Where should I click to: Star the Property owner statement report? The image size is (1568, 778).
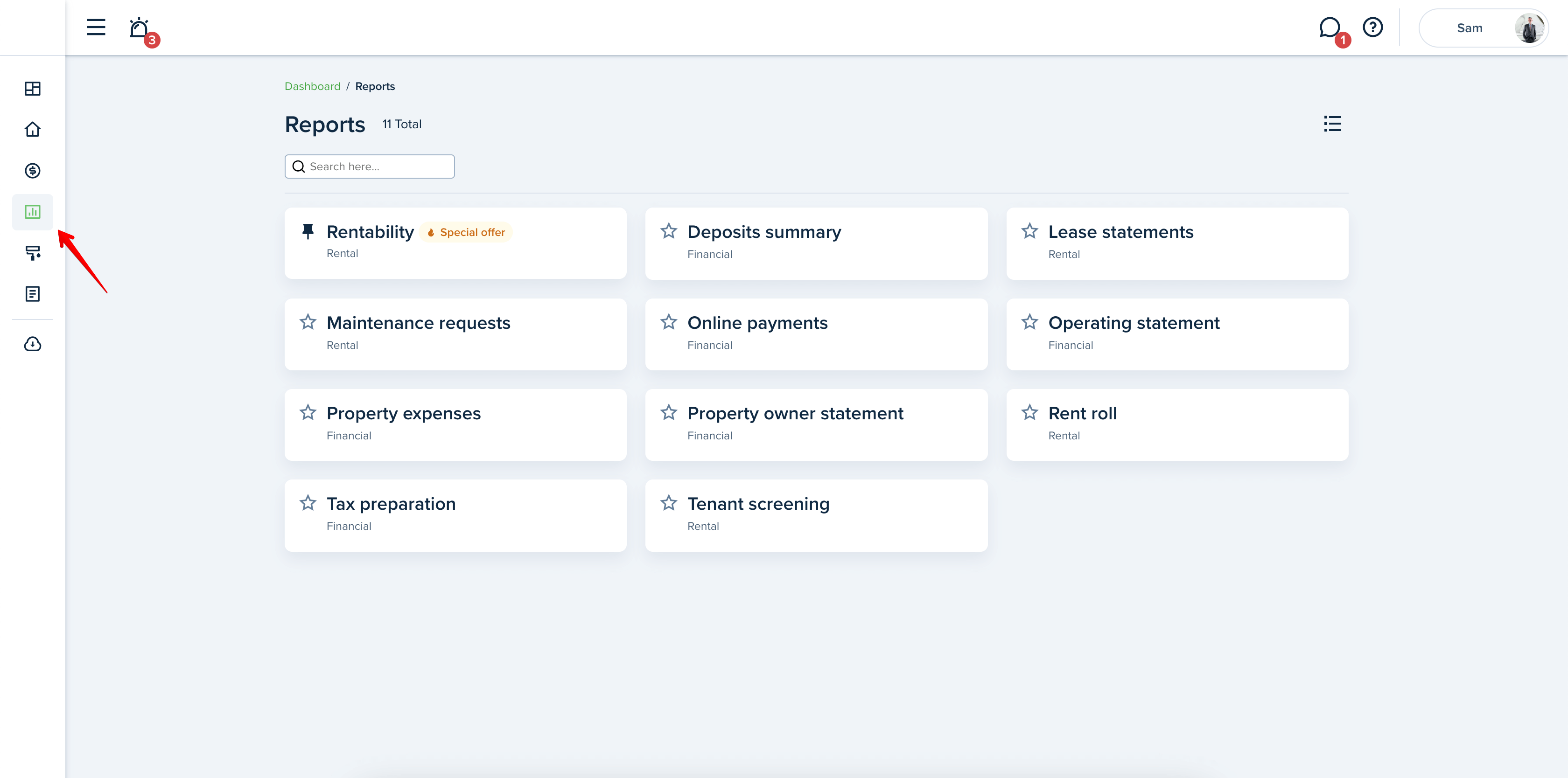pyautogui.click(x=668, y=412)
